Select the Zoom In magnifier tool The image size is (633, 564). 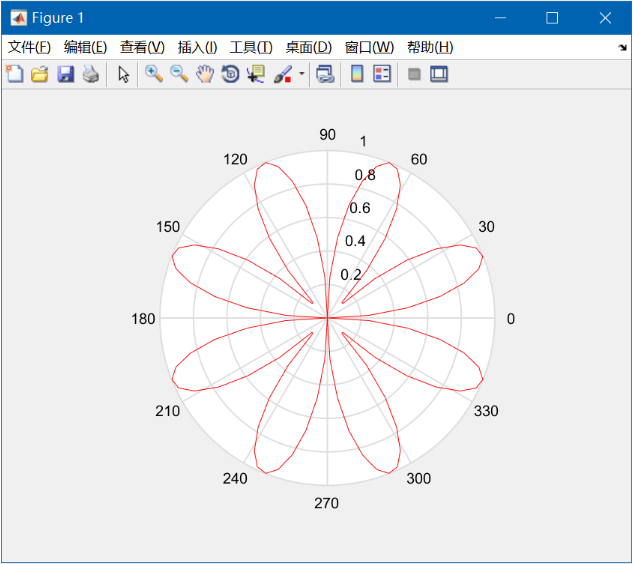tap(154, 74)
